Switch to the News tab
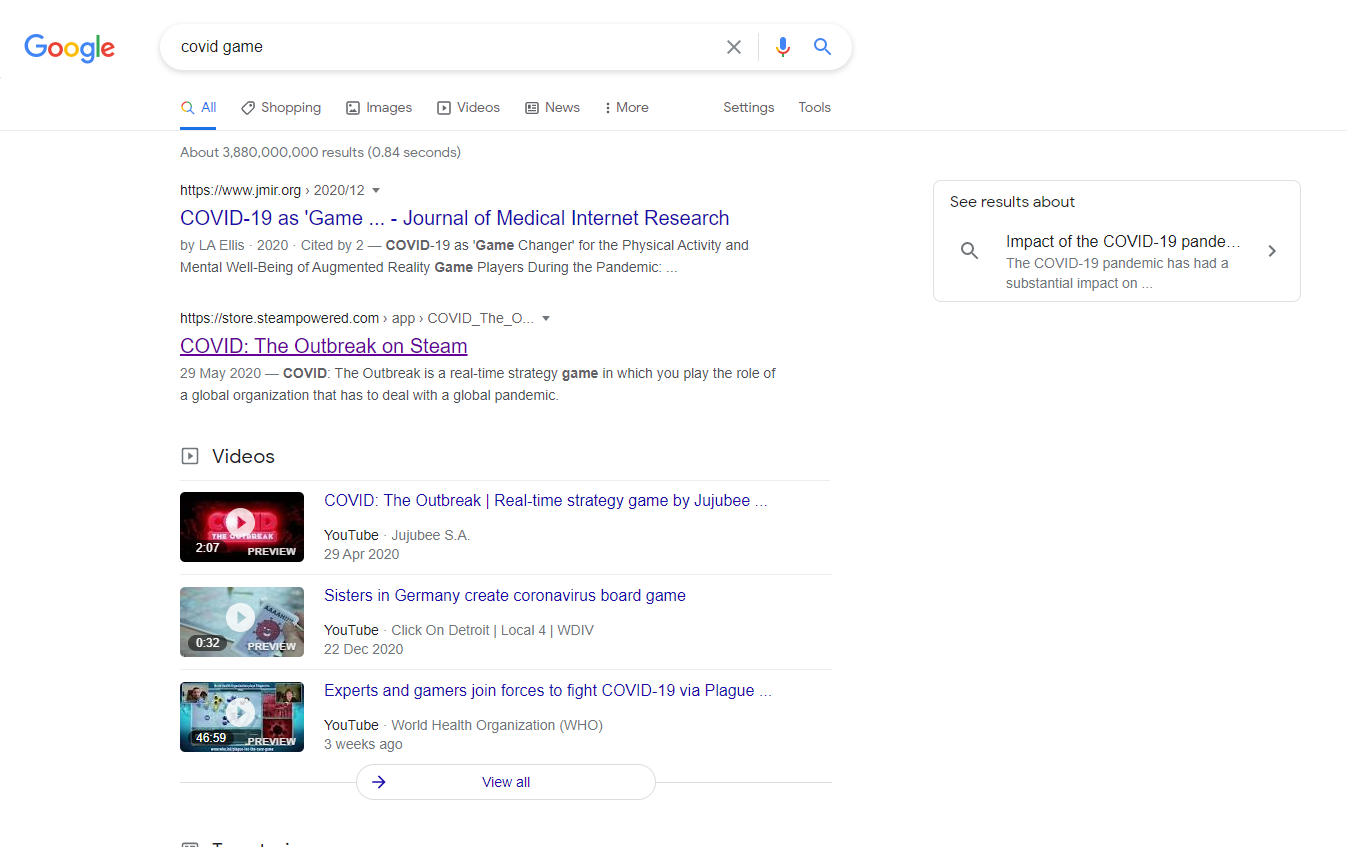This screenshot has height=847, width=1347. pos(552,108)
